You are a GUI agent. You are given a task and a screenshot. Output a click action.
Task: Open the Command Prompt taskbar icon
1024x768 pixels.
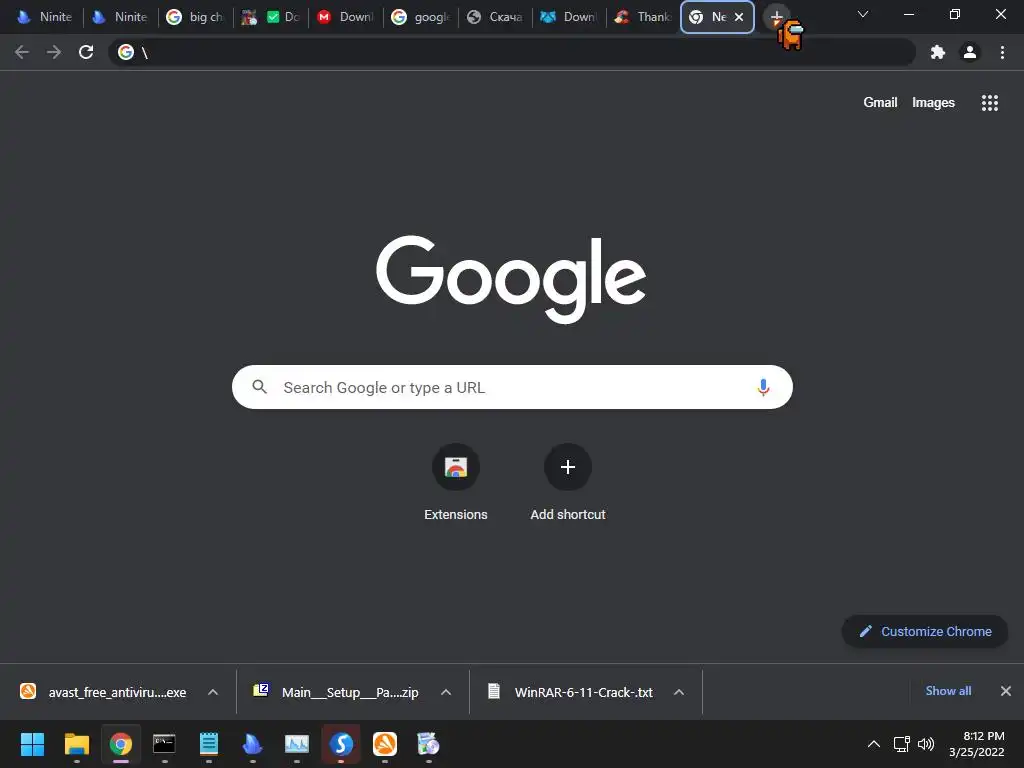[164, 744]
